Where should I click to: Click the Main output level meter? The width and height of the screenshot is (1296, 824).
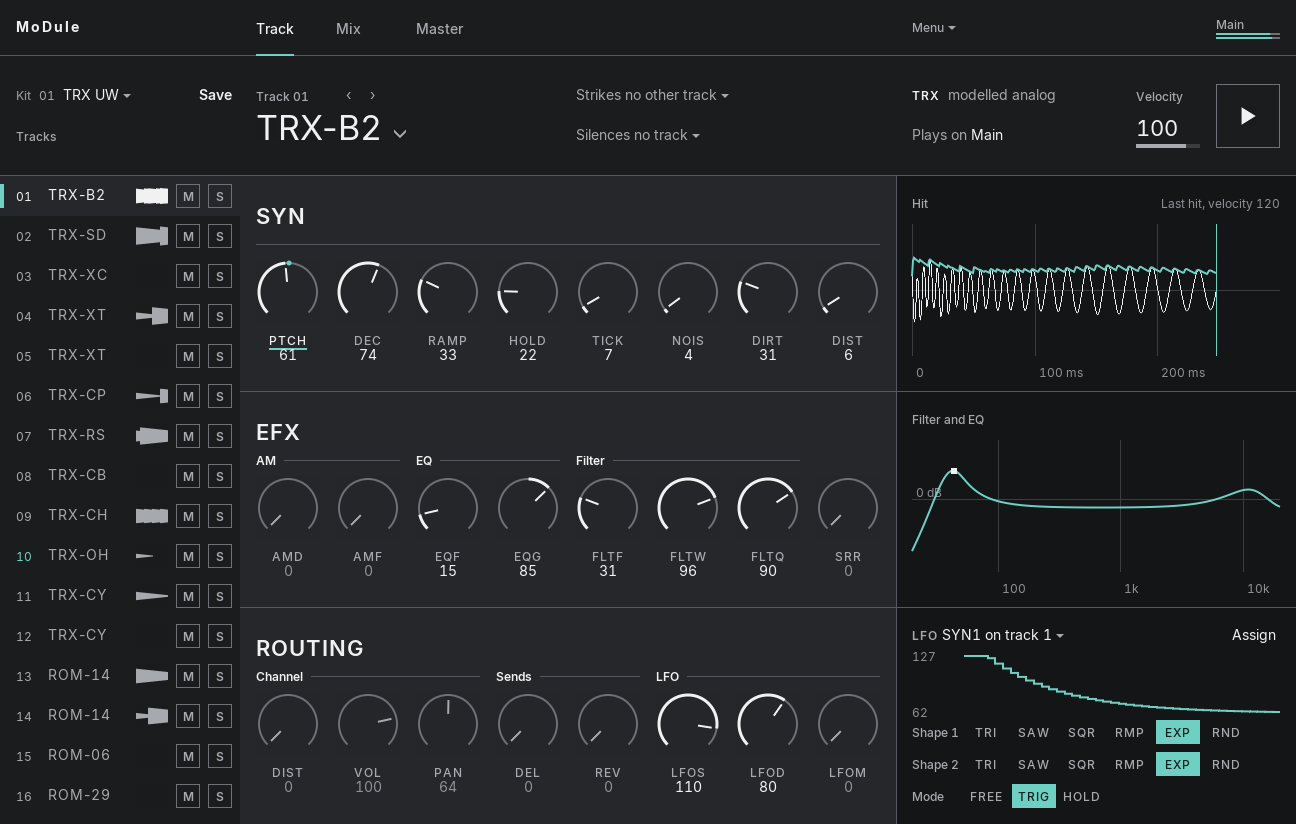tap(1248, 36)
